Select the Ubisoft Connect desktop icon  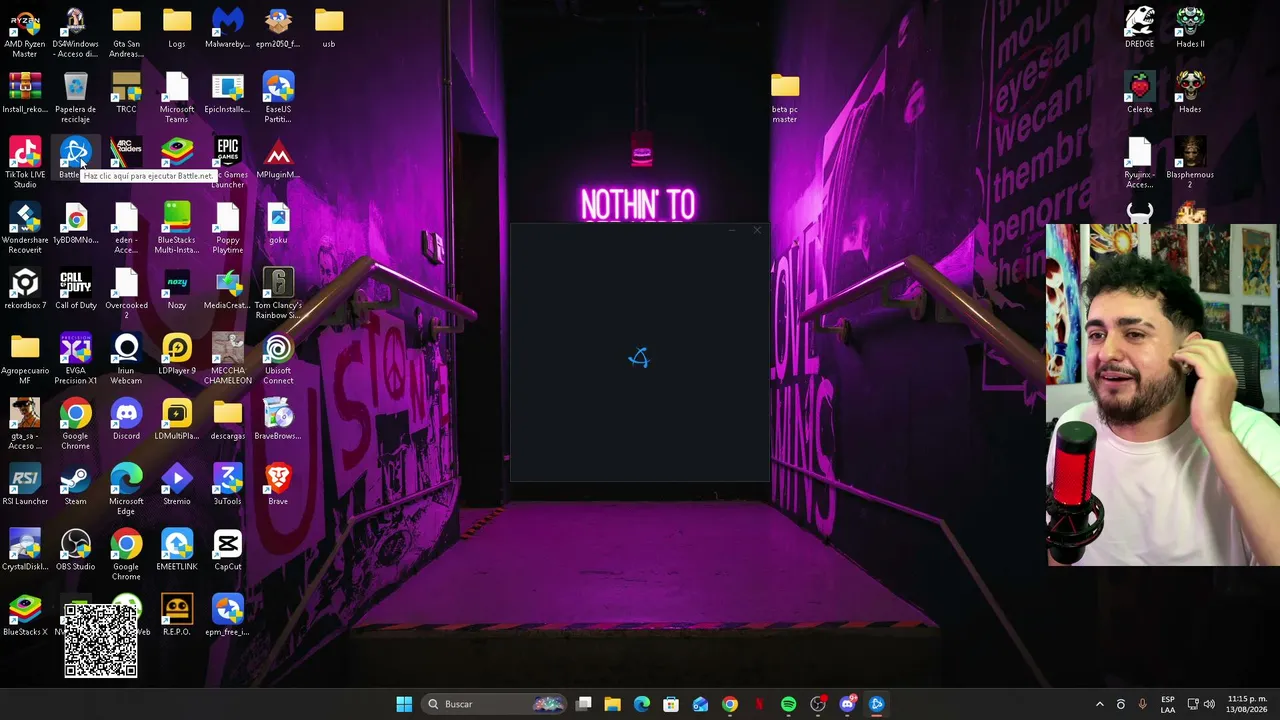pos(278,359)
